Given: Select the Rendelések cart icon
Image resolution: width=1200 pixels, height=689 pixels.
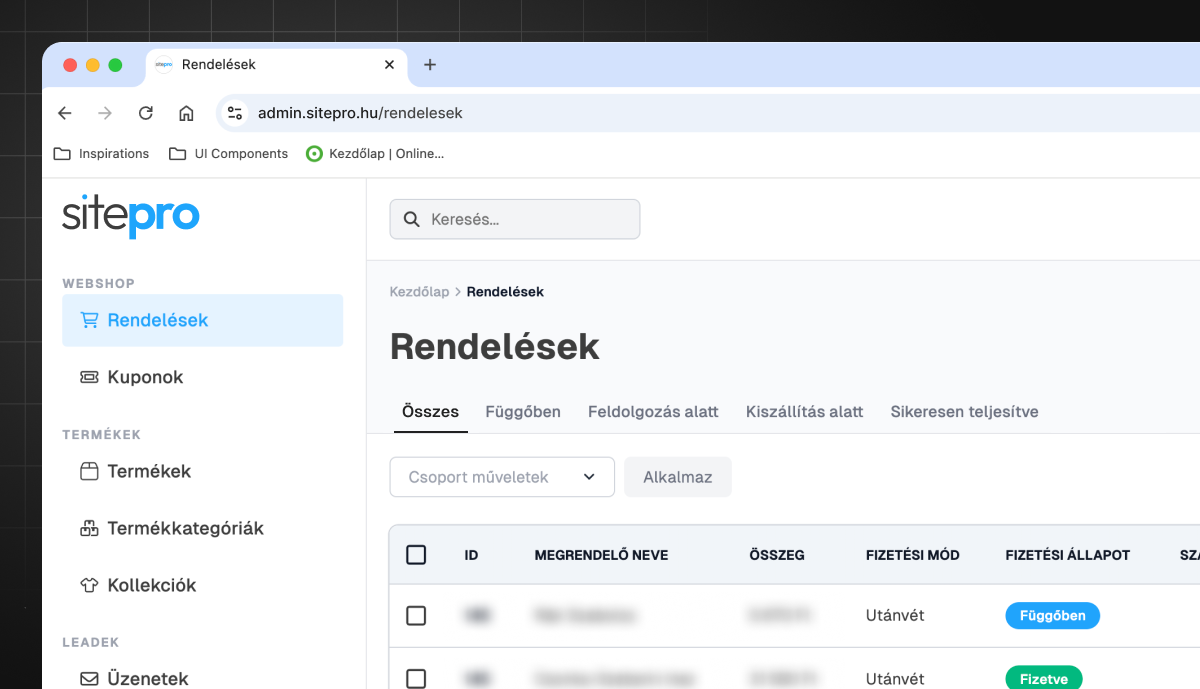Looking at the screenshot, I should [88, 319].
